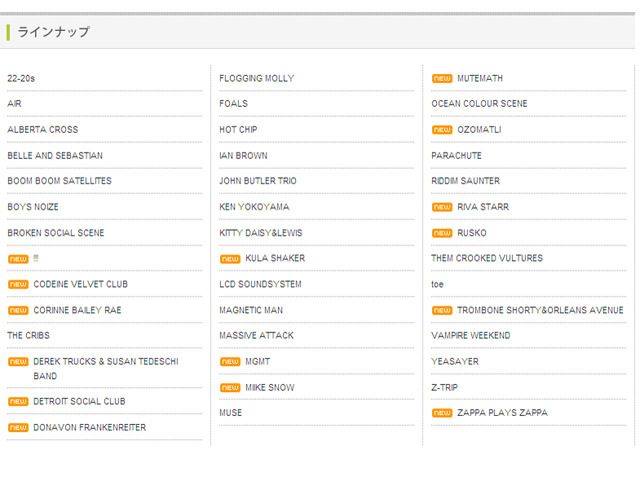This screenshot has height=481, width=640.
Task: Select DETROIT SOCIAL CLUB artist name
Action: coord(79,402)
